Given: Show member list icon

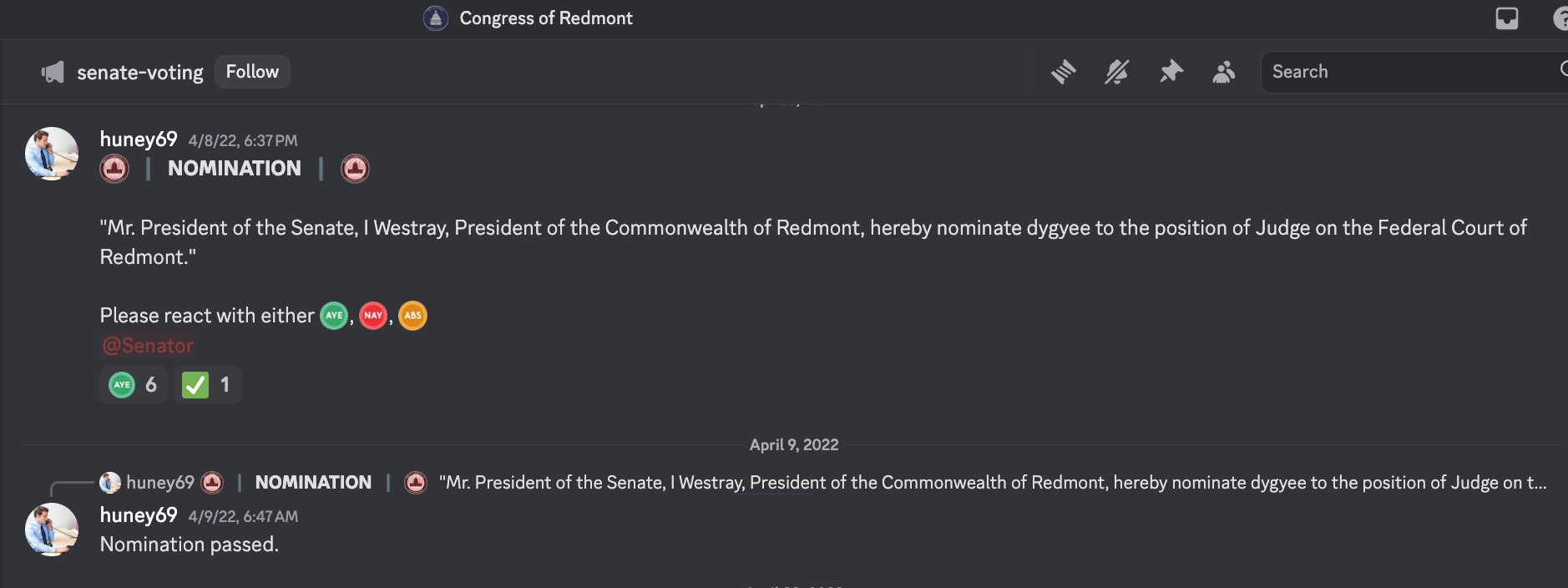Looking at the screenshot, I should click(1224, 72).
